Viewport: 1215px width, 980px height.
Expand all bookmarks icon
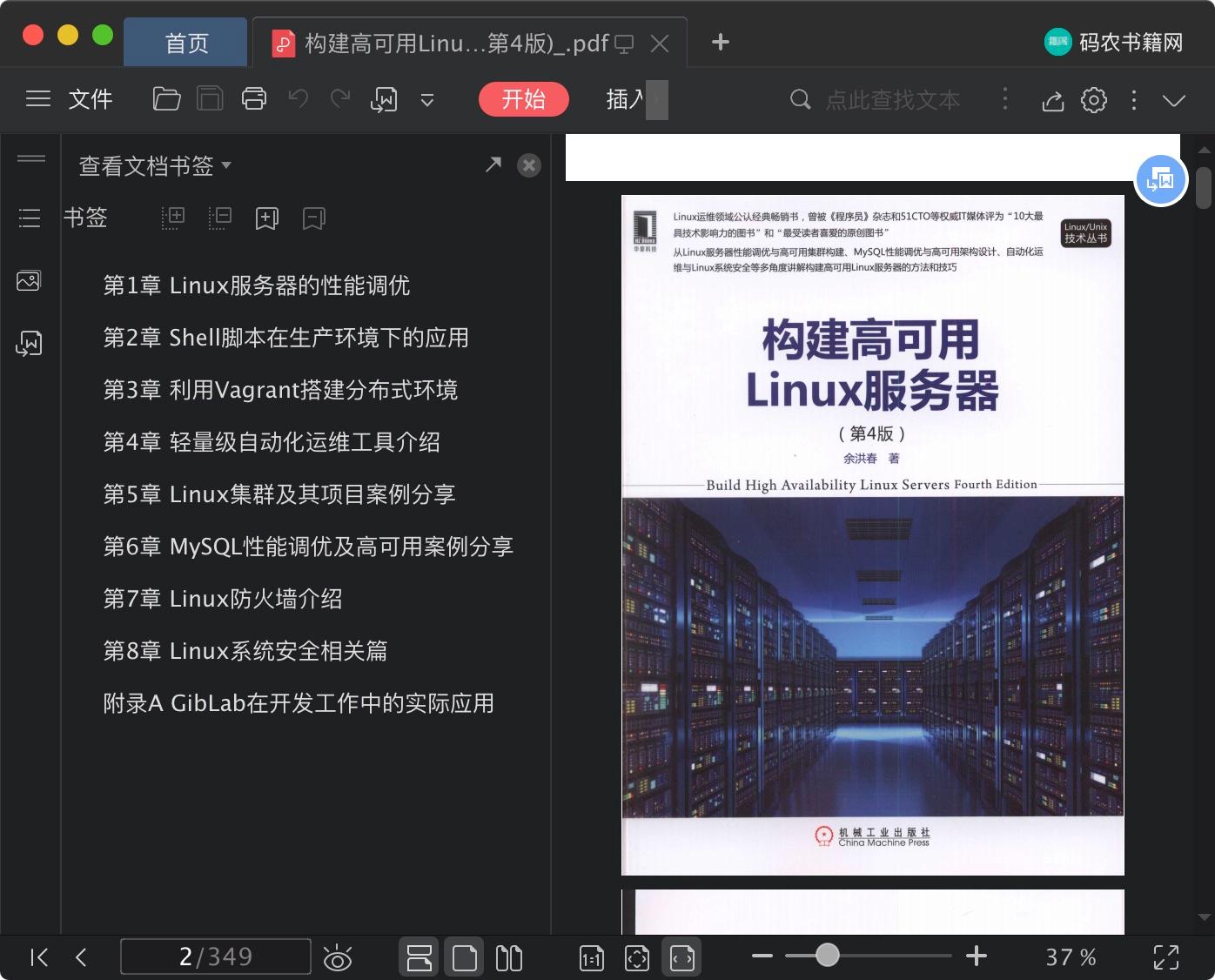(x=173, y=218)
